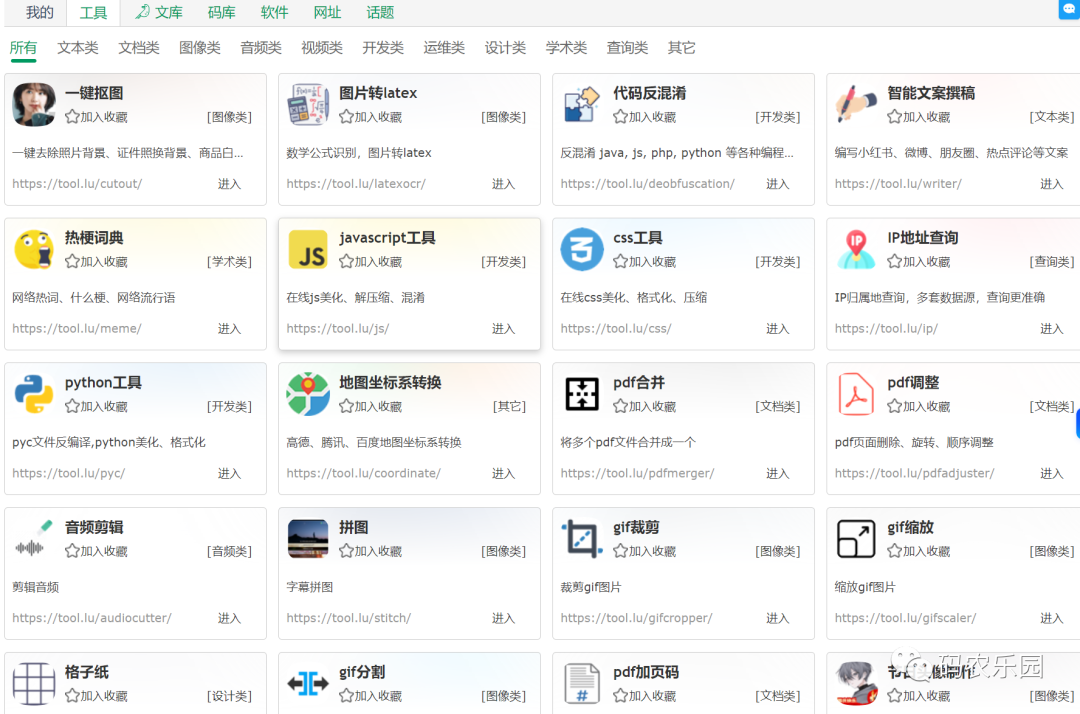Click the 智能文案撰稿 title text
The height and width of the screenshot is (714, 1080).
click(x=931, y=93)
